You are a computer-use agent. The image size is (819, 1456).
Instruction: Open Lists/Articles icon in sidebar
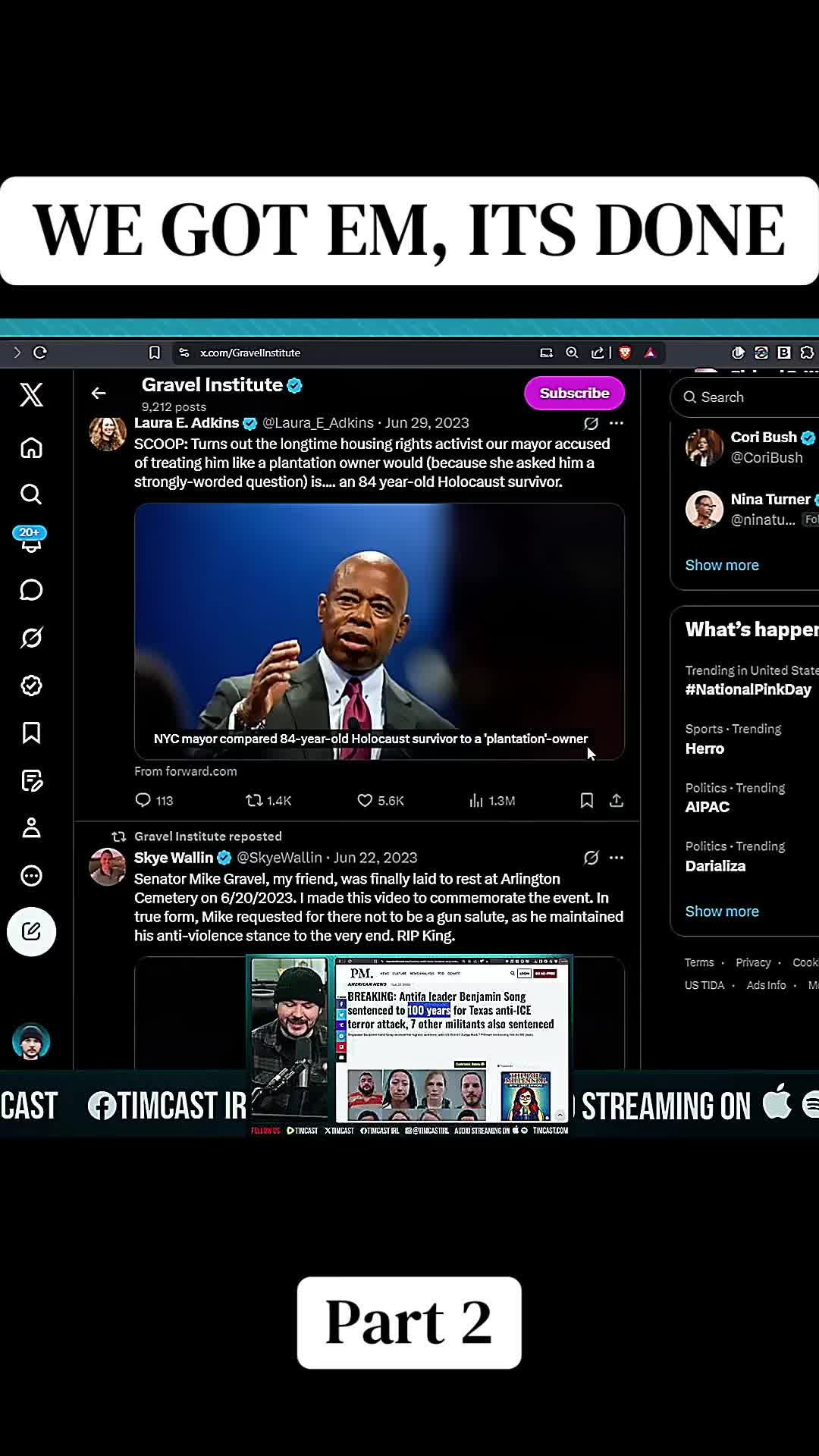click(x=31, y=780)
